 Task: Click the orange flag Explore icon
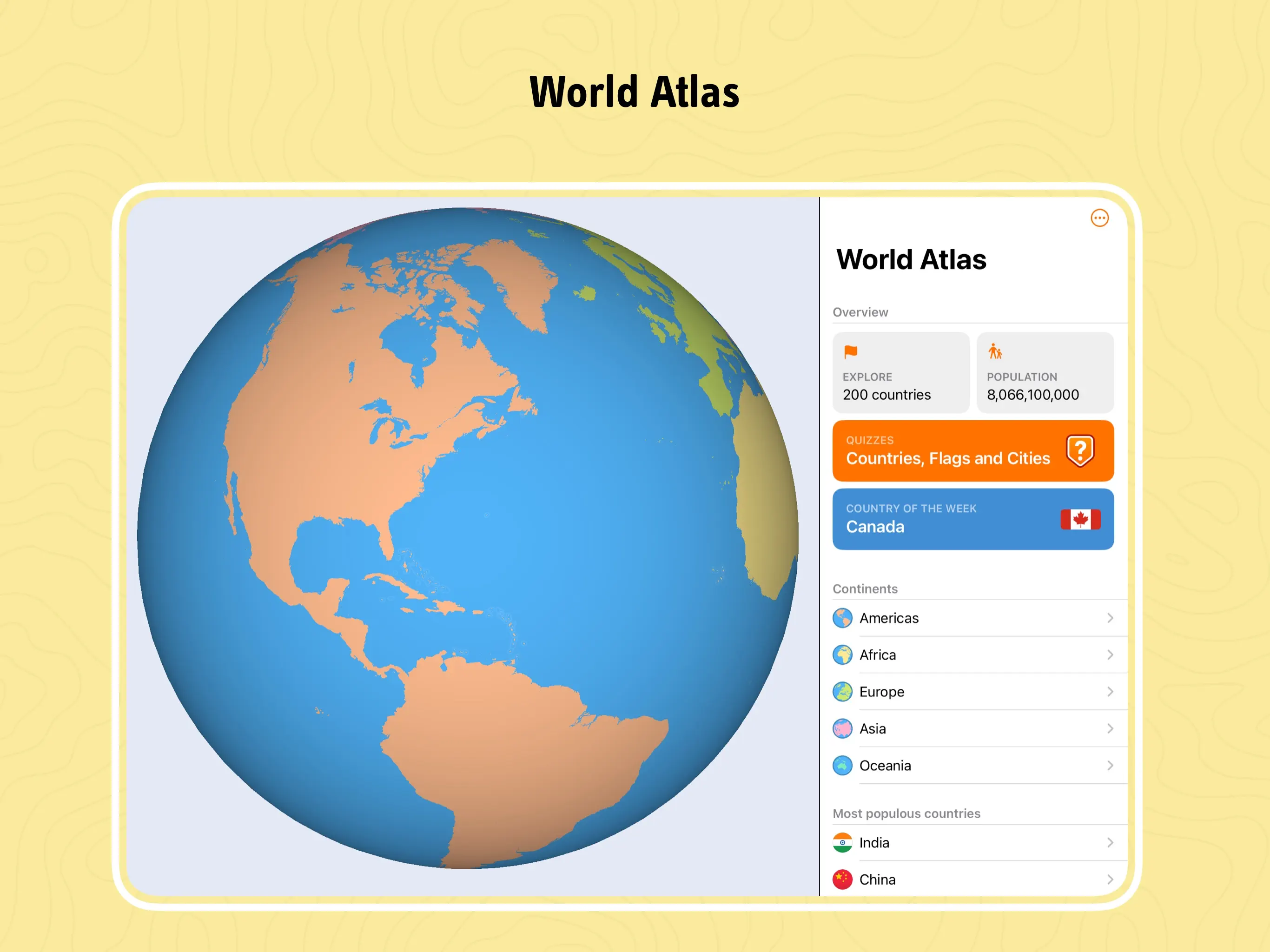pos(850,351)
